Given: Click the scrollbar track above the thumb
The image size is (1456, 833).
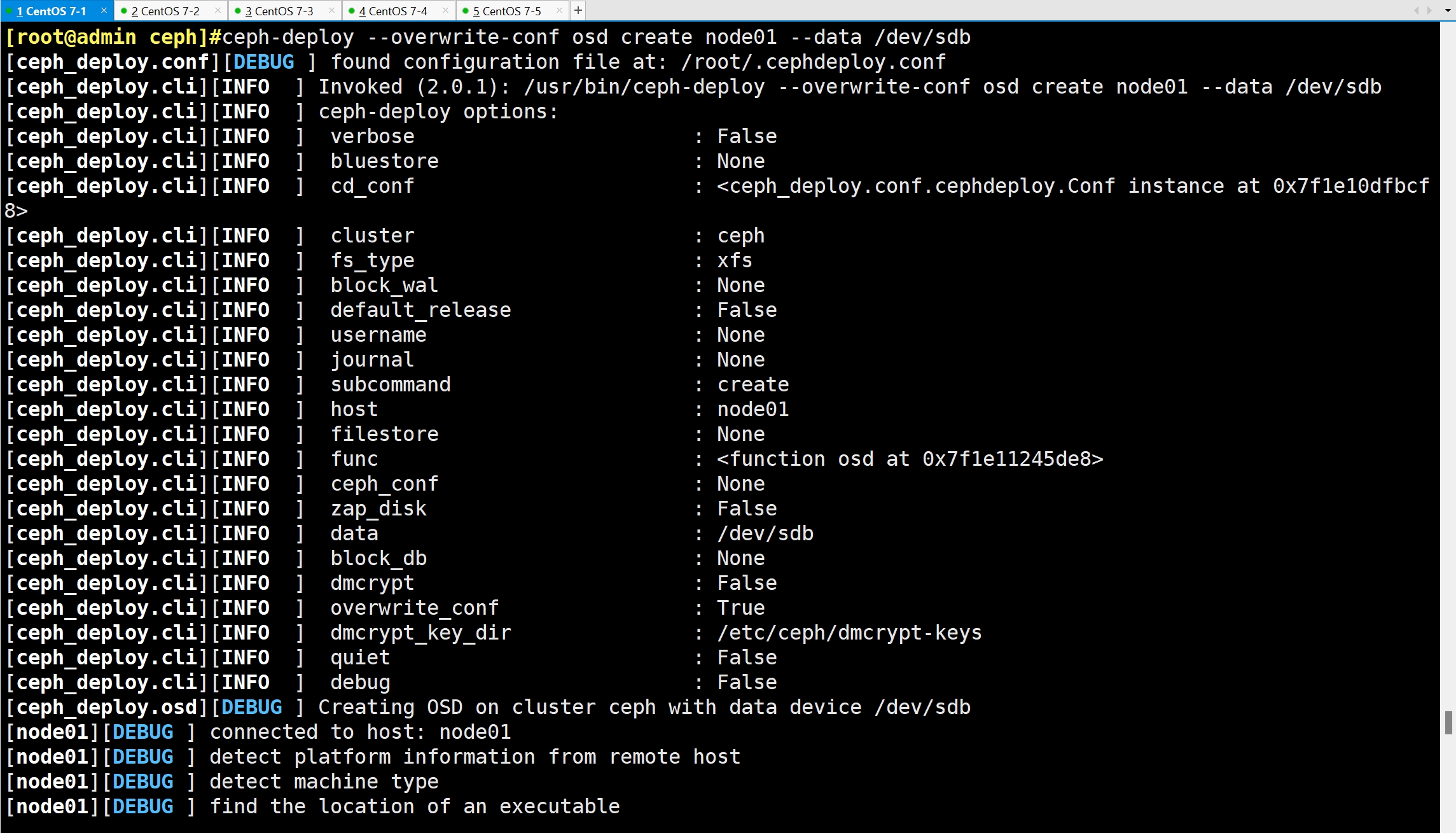Looking at the screenshot, I should point(1448,382).
